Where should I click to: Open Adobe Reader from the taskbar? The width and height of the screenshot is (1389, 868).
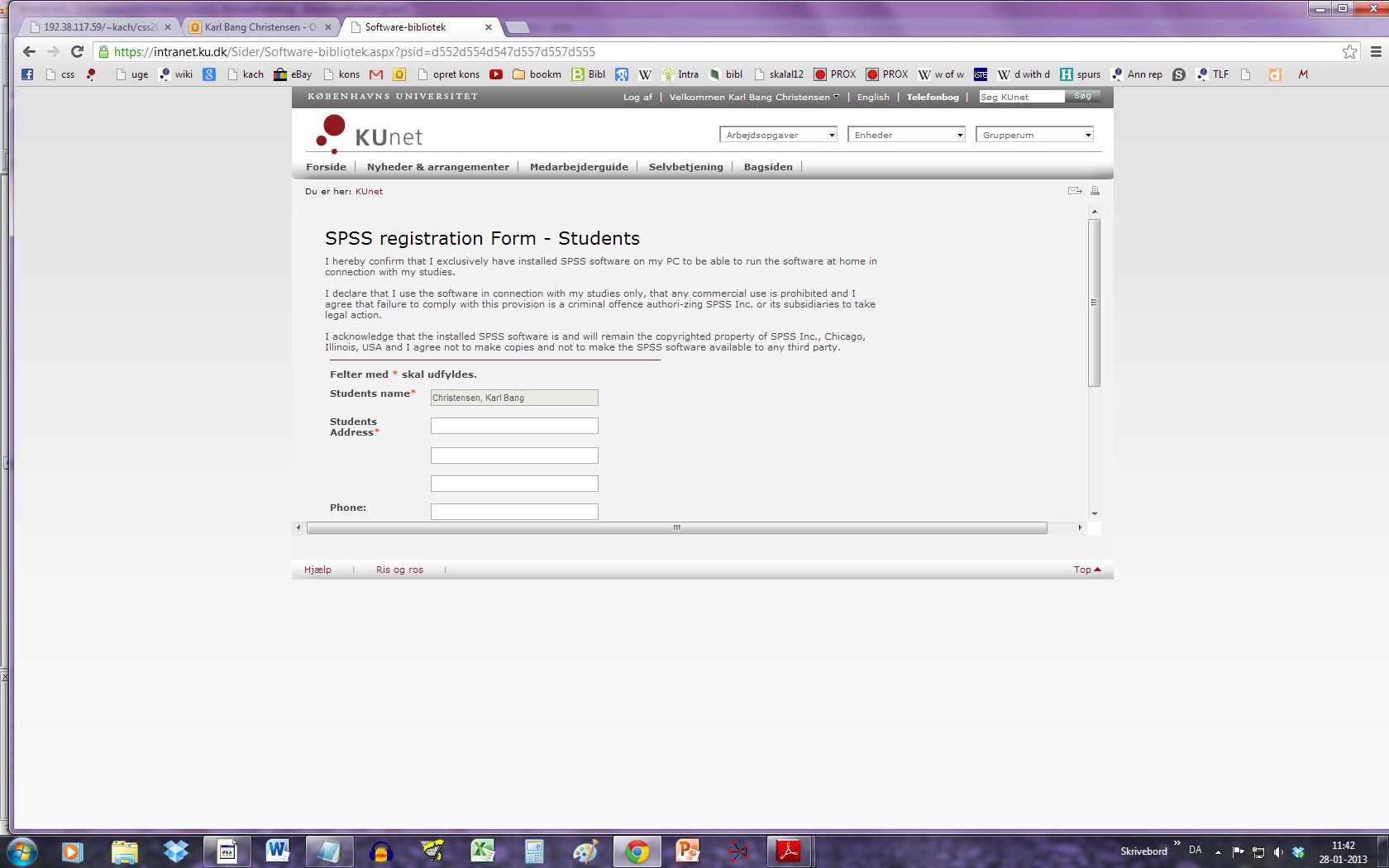789,851
